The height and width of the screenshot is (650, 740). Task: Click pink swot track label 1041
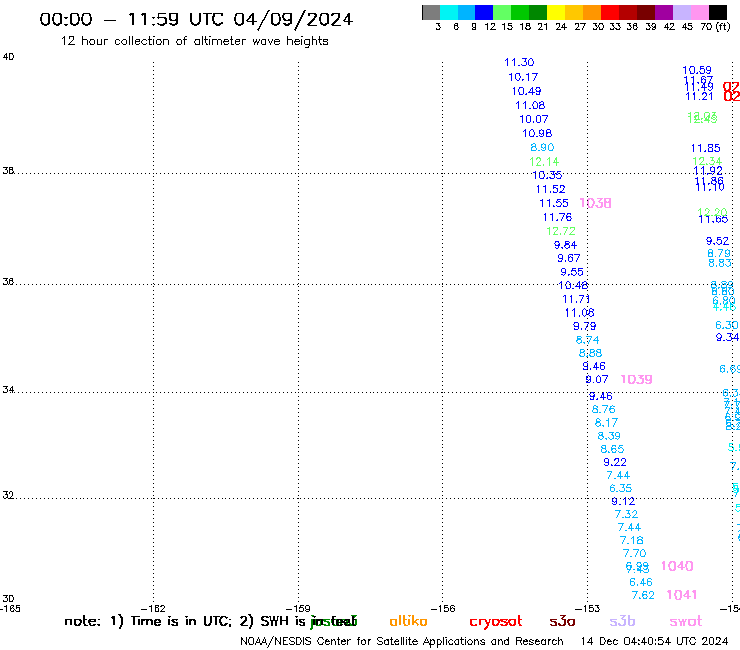(681, 595)
